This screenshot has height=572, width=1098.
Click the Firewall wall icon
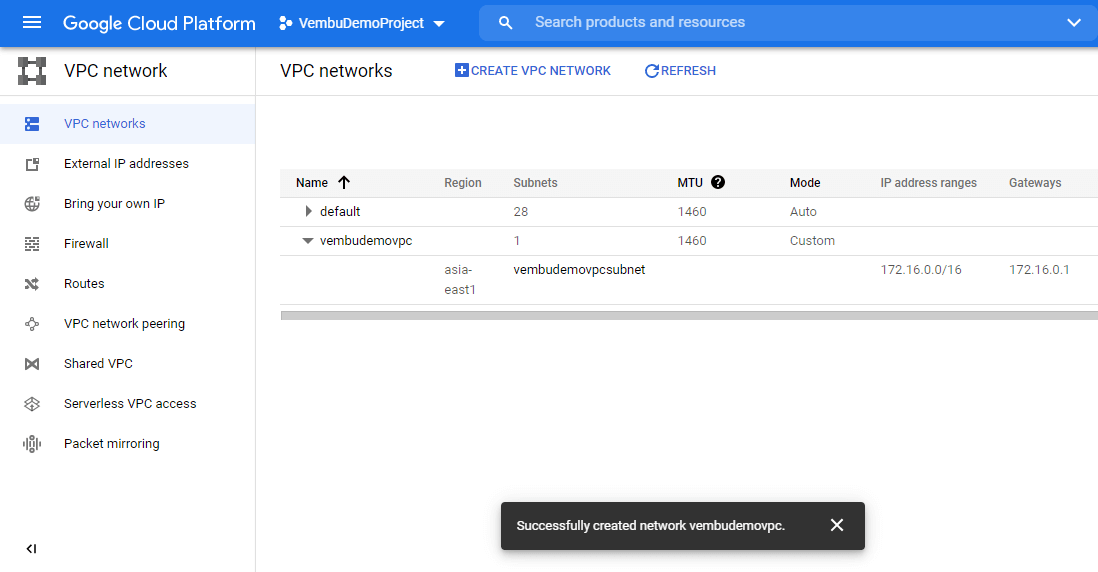click(32, 244)
